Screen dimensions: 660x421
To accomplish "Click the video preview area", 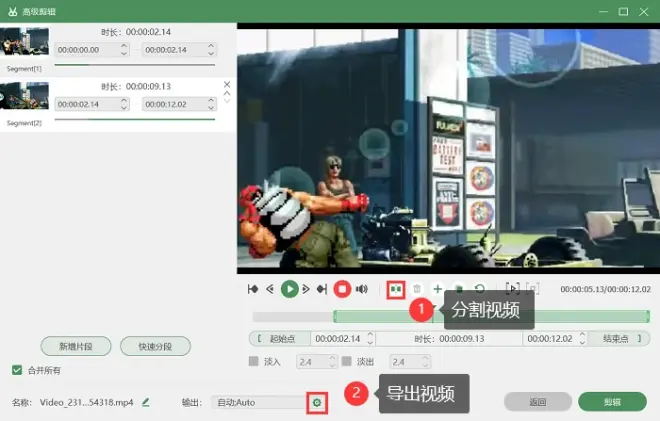I will pyautogui.click(x=448, y=148).
